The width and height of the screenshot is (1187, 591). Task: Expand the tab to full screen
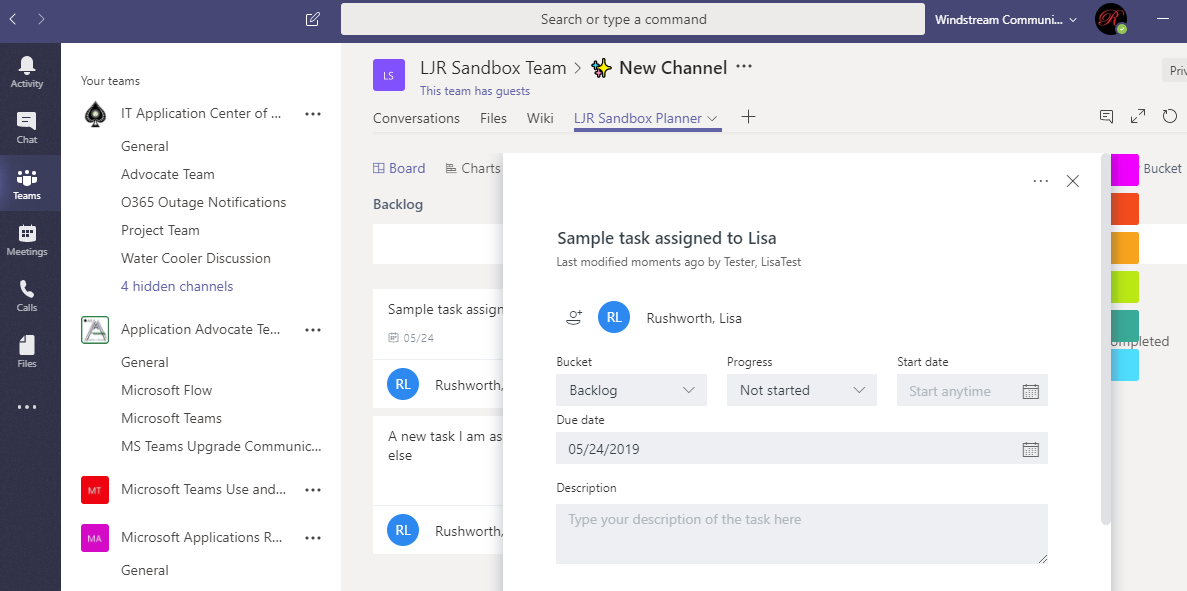1138,117
